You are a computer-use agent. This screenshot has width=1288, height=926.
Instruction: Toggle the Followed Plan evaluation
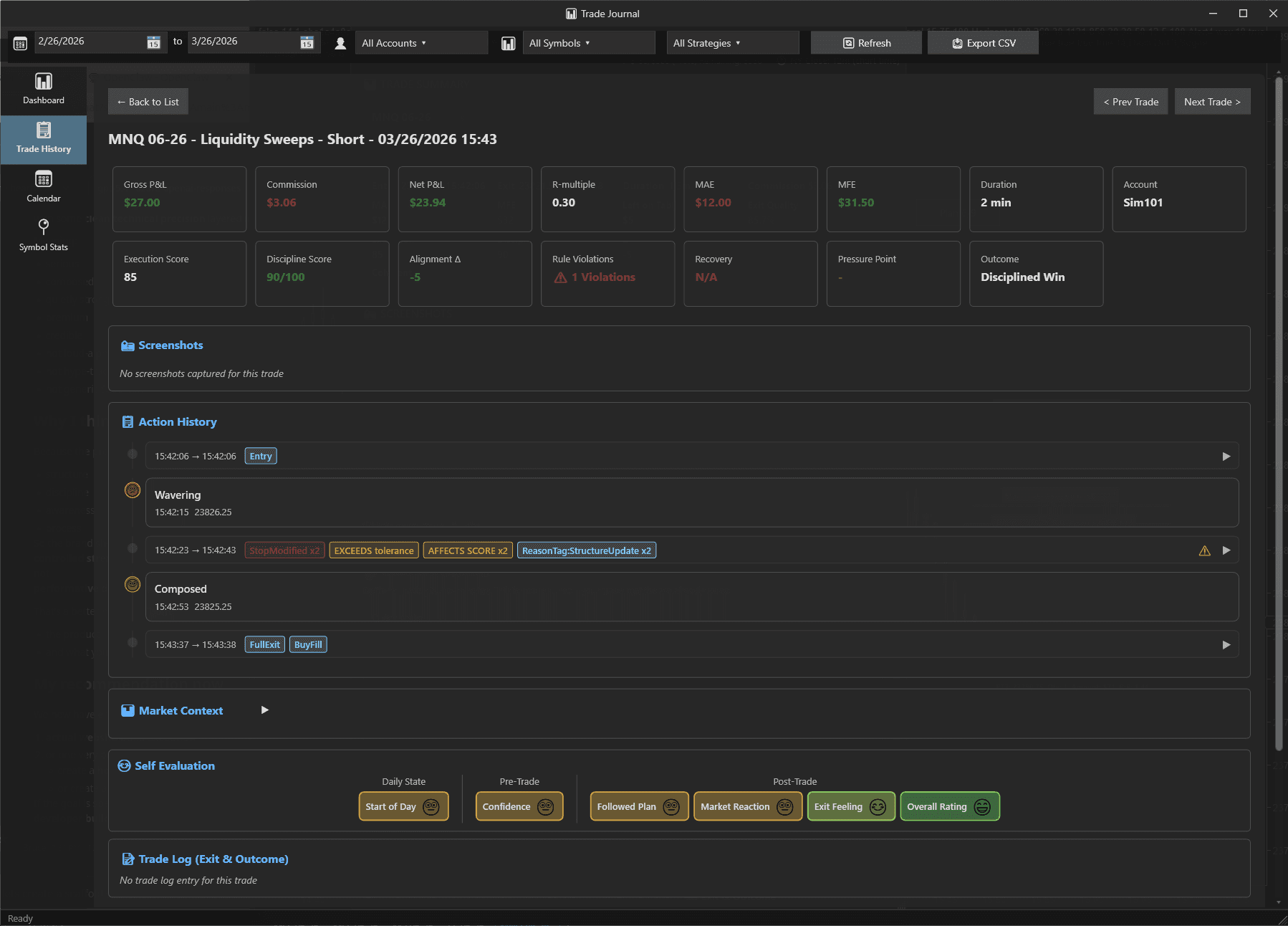(x=638, y=806)
